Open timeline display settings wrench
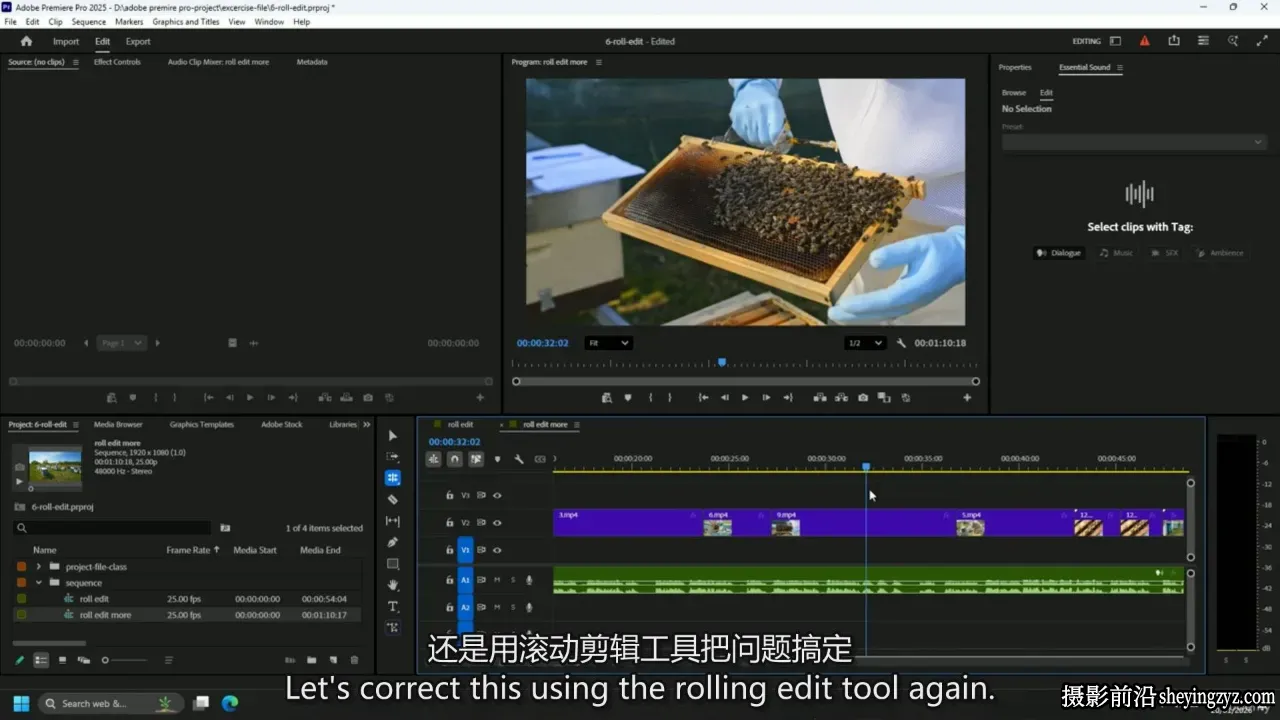 point(519,459)
